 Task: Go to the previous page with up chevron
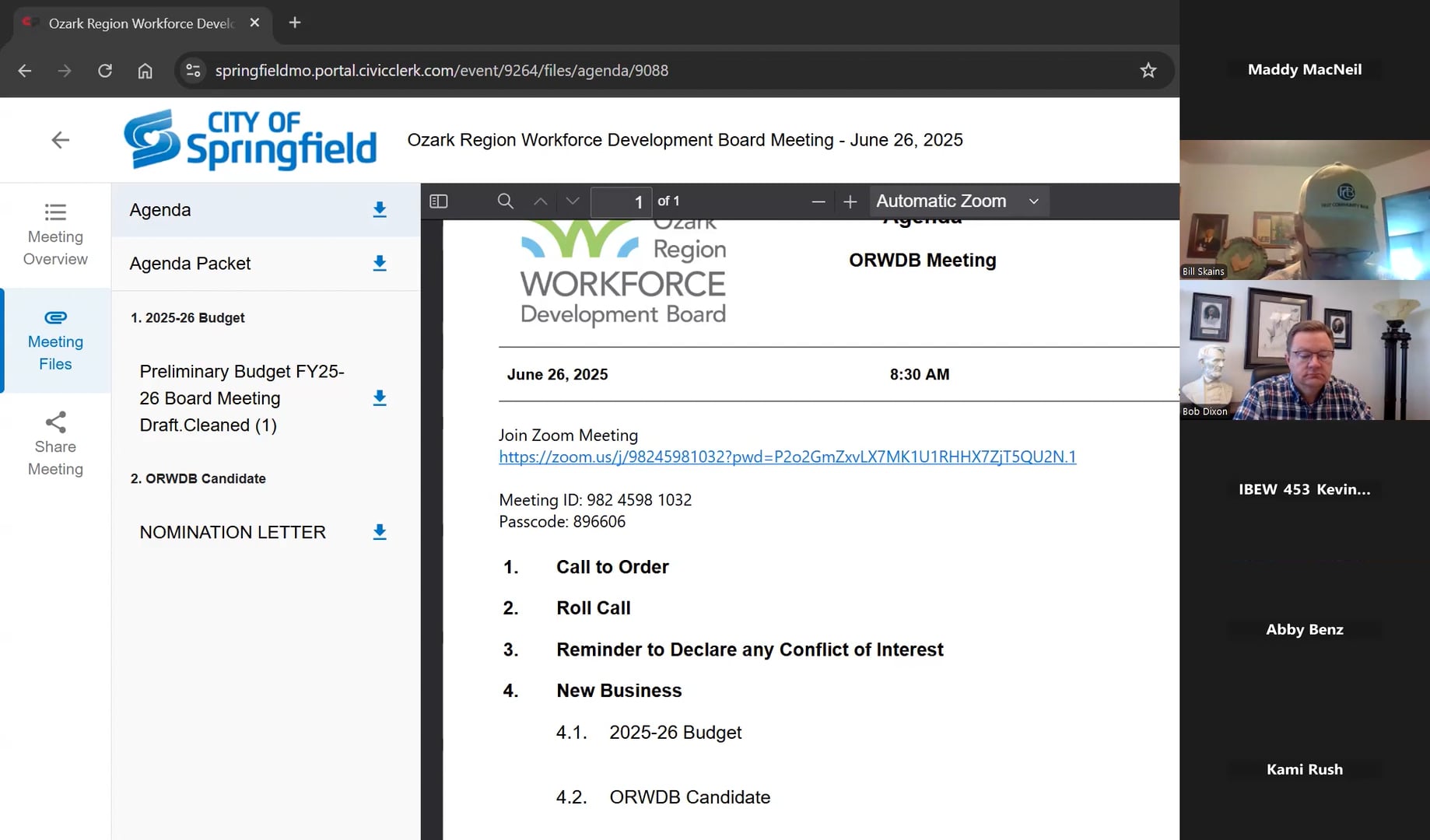pyautogui.click(x=540, y=201)
